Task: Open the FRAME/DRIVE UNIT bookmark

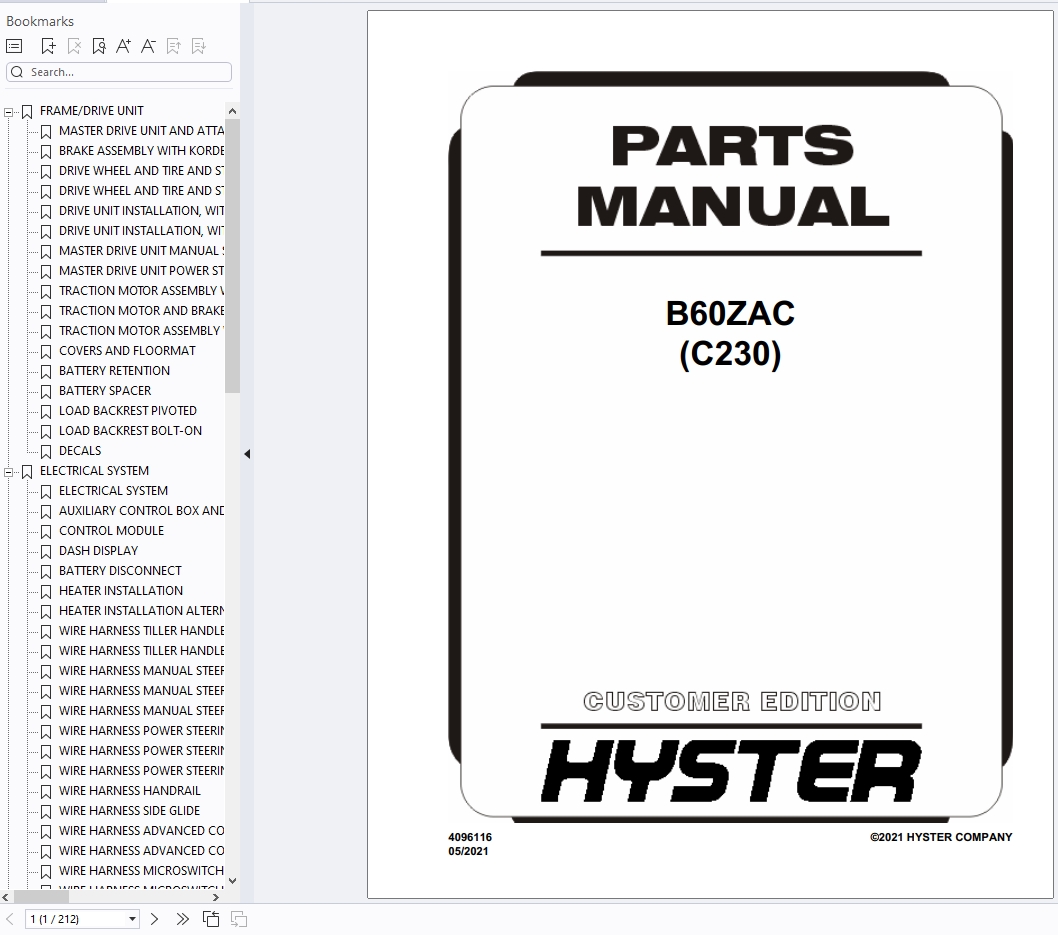Action: [91, 111]
